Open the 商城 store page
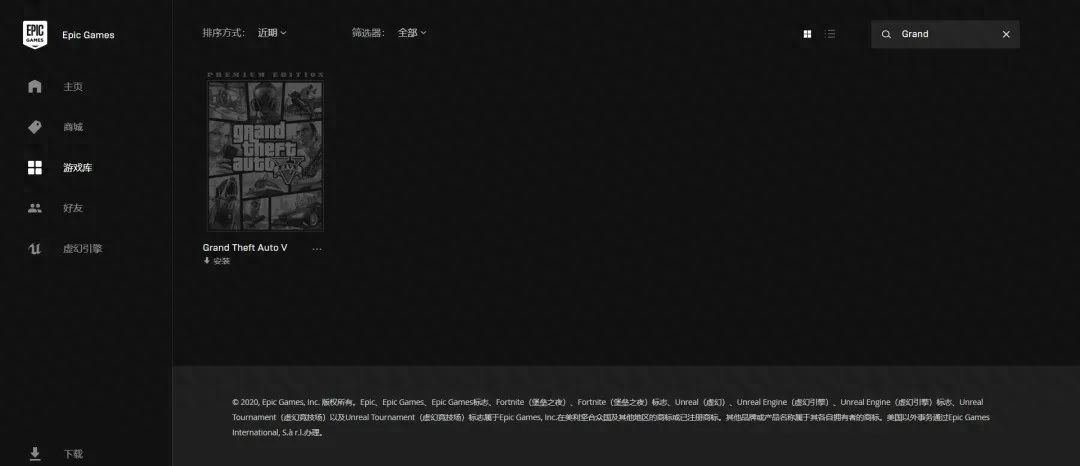1080x466 pixels. (x=73, y=127)
